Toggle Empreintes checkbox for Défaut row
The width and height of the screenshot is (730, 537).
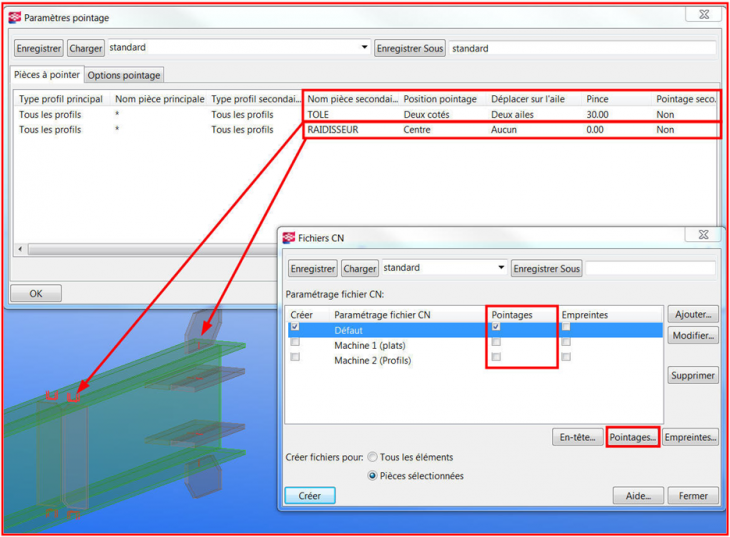(x=566, y=327)
